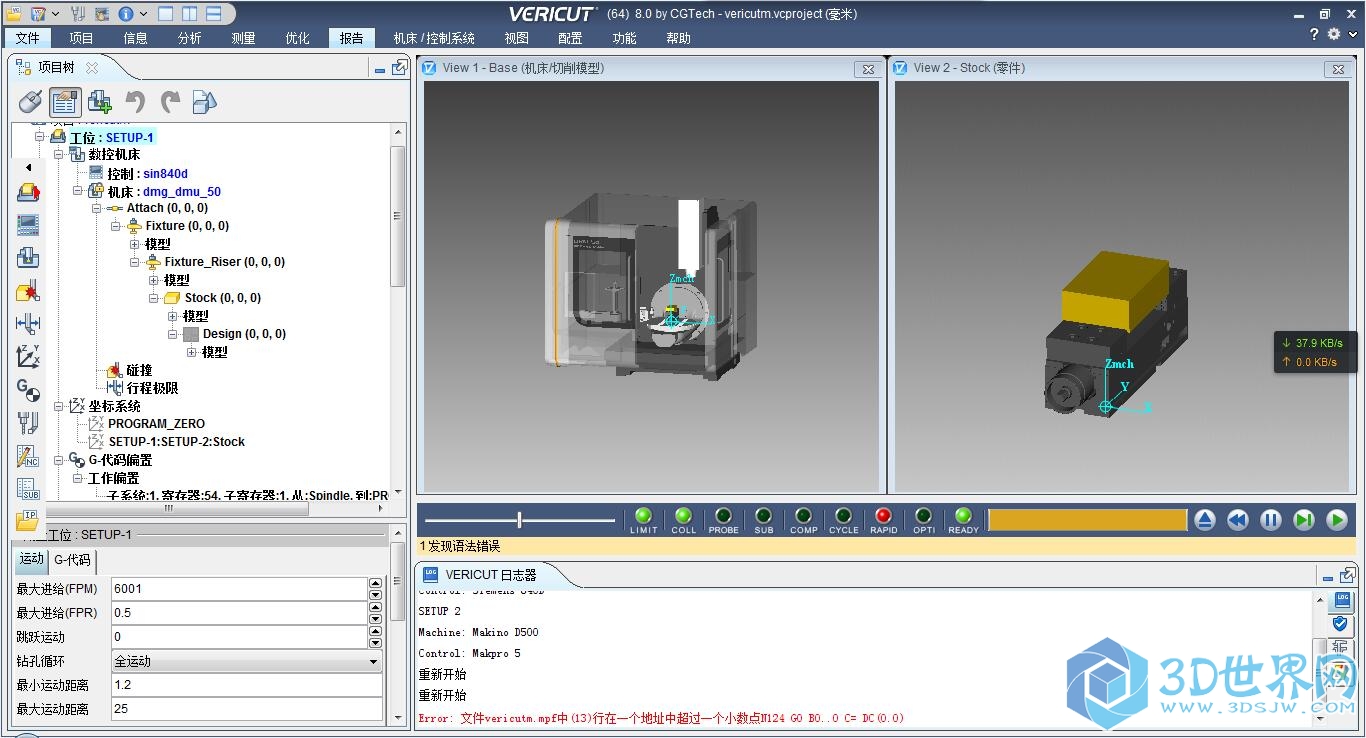Switch to the G-代码 tab
Image resolution: width=1366 pixels, height=738 pixels.
coord(72,560)
